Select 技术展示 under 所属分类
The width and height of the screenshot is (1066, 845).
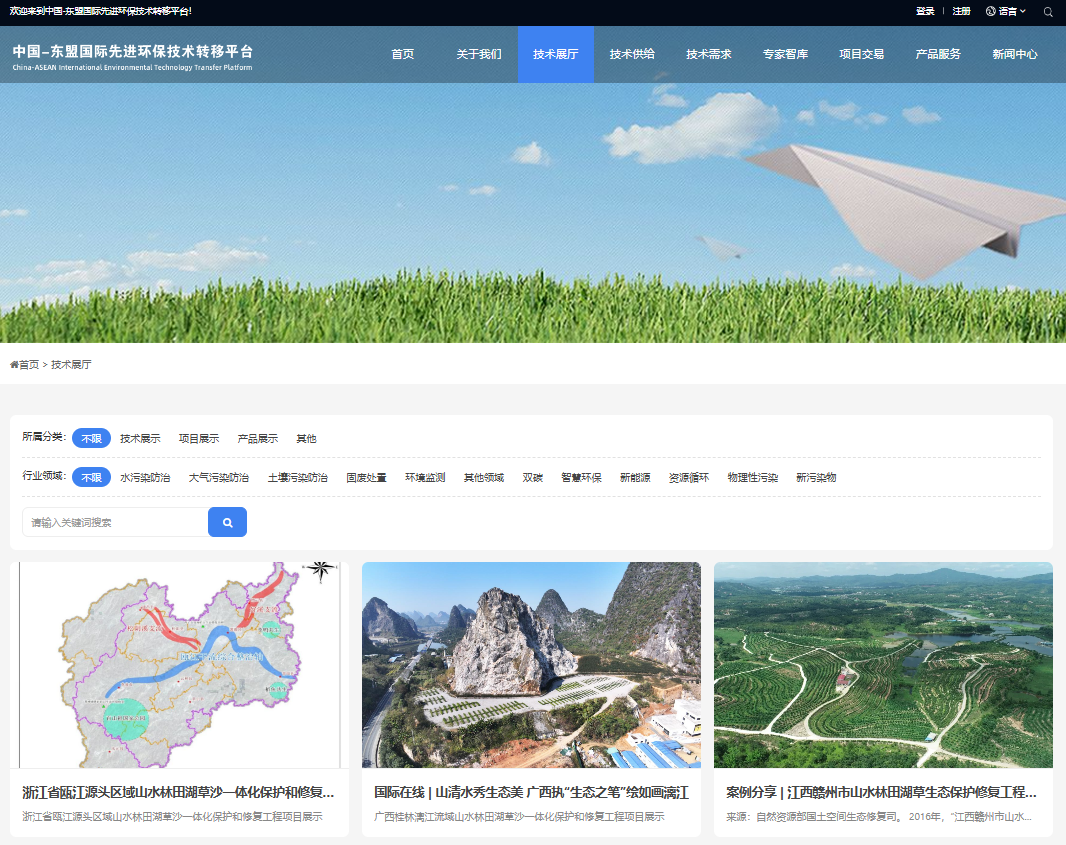[140, 439]
